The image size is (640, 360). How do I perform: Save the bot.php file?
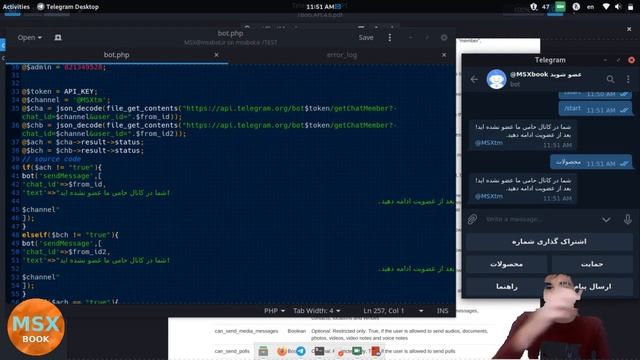366,37
